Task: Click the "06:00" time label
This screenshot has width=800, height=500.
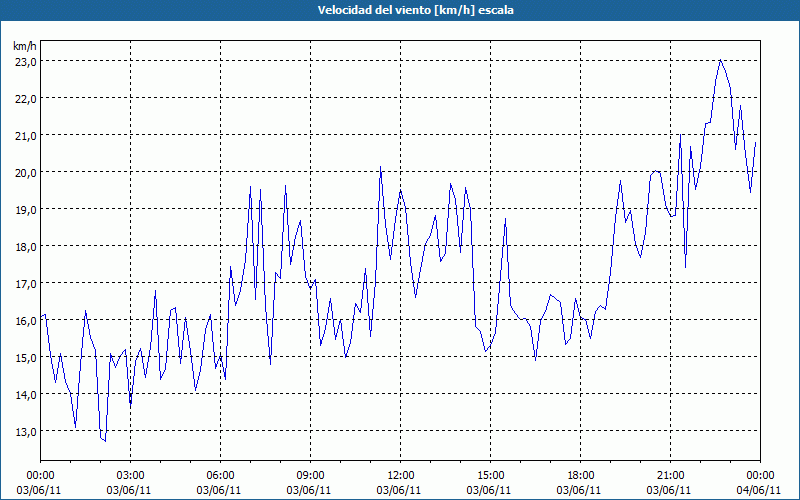Action: point(220,476)
